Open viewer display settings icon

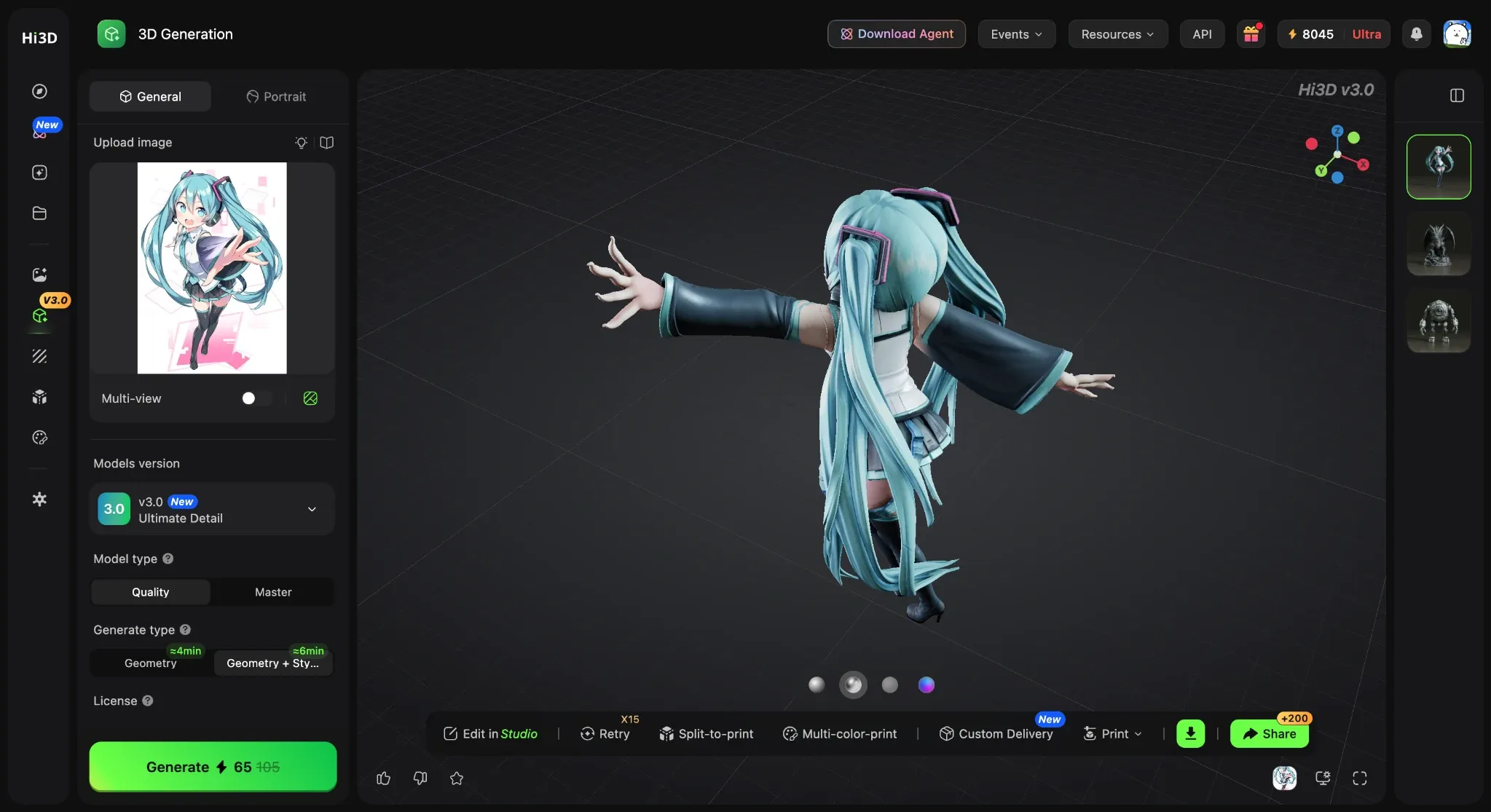(1323, 779)
